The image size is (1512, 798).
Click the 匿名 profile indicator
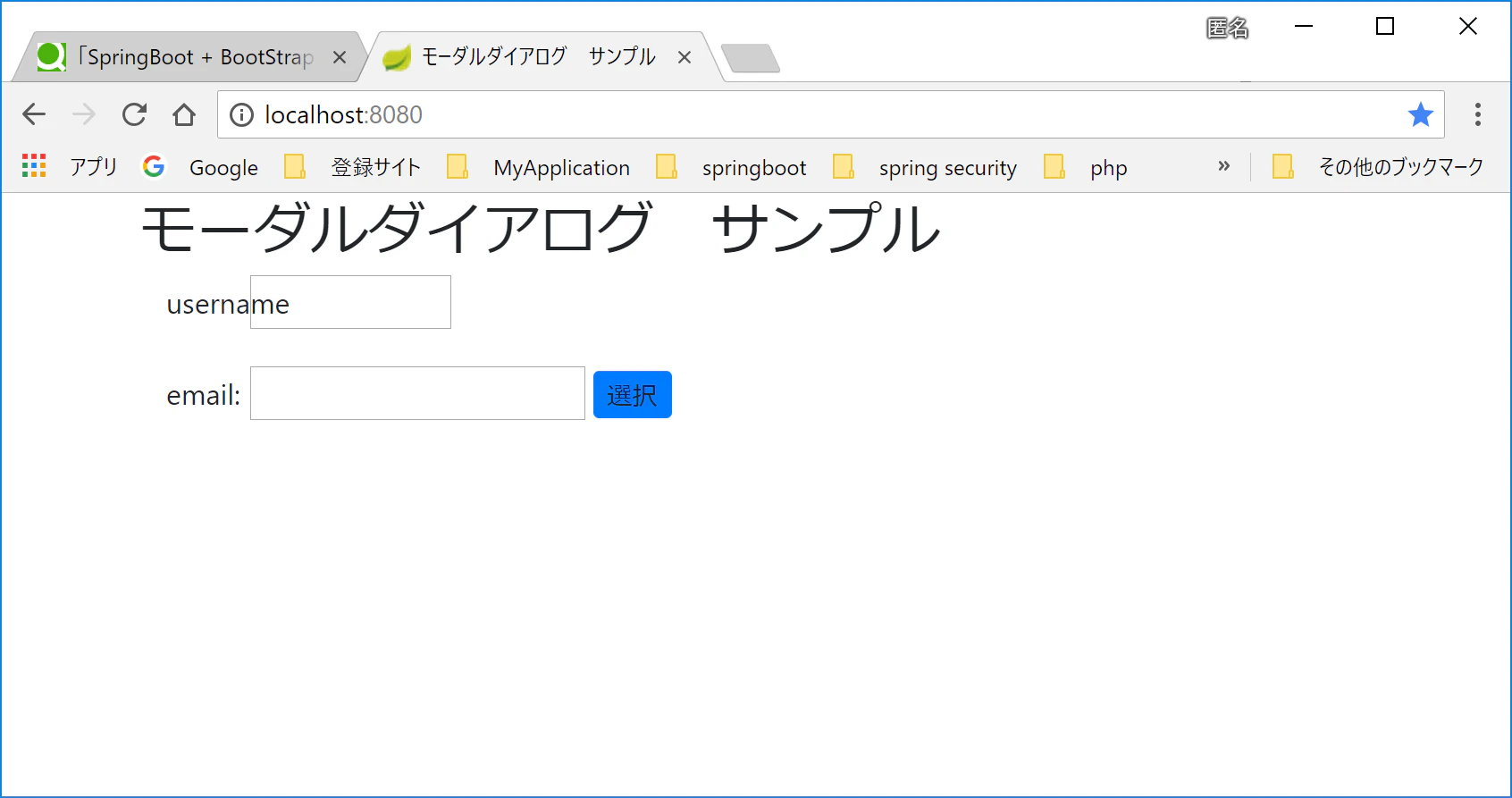(1228, 28)
